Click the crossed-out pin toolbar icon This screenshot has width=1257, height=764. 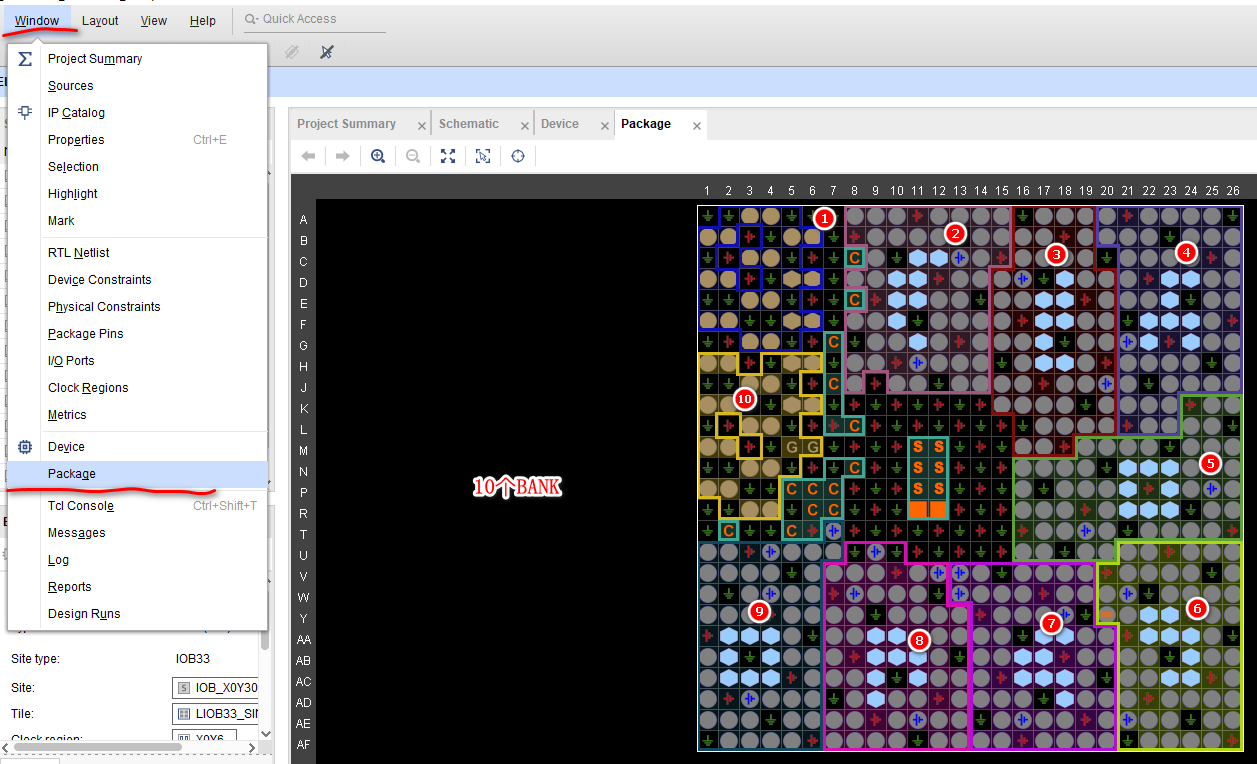click(x=326, y=51)
